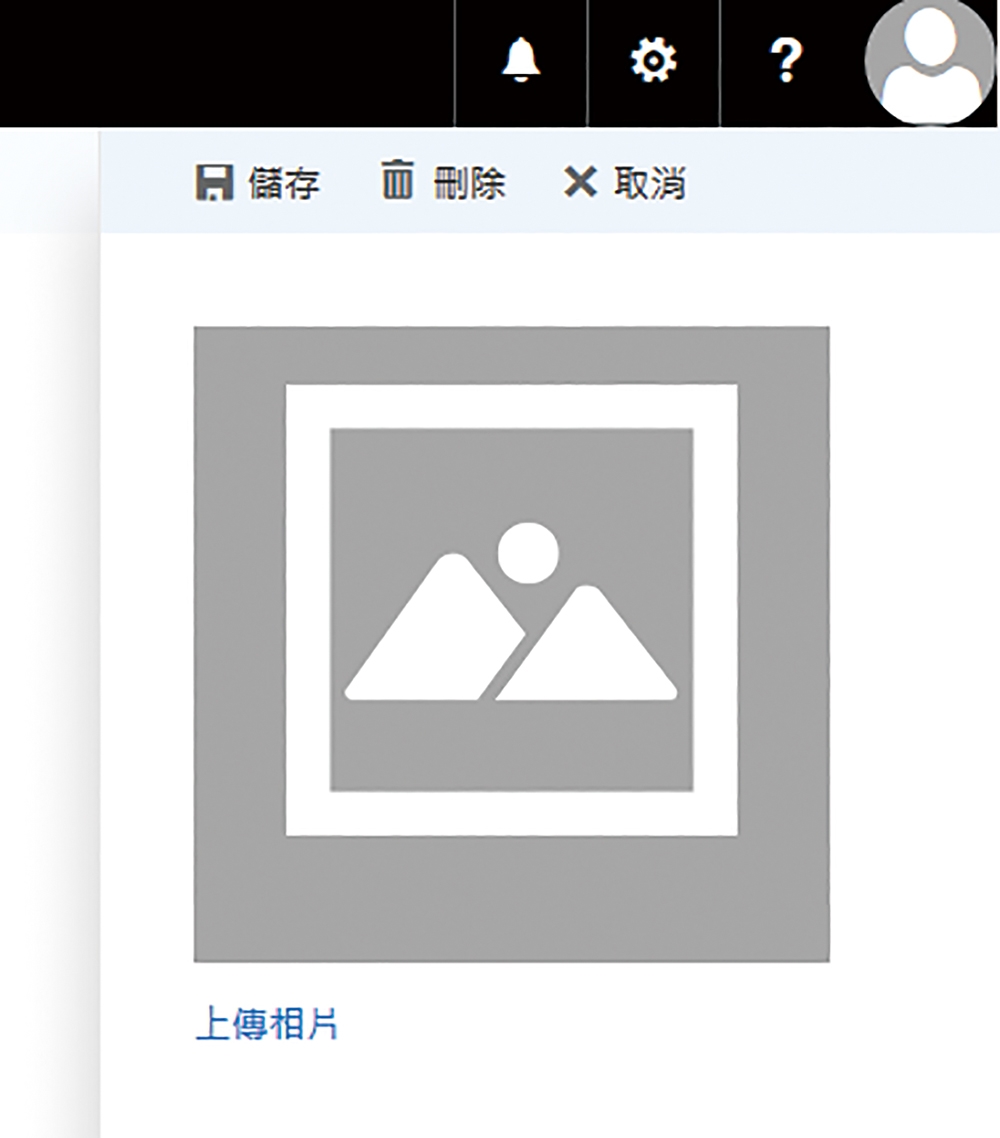Click the gray photo placeholder image

[x=512, y=644]
